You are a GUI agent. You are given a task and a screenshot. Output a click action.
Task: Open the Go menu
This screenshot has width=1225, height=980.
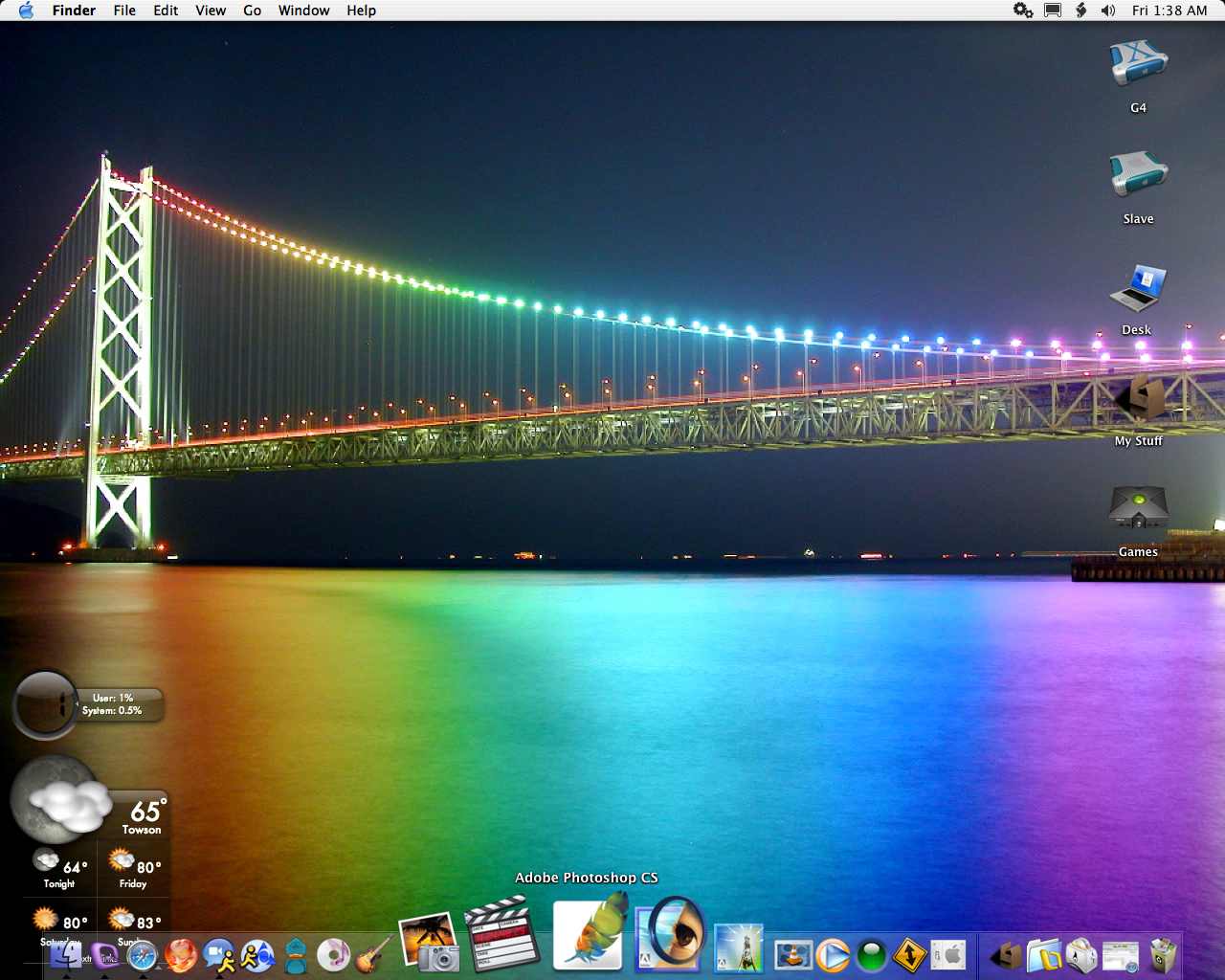tap(252, 11)
